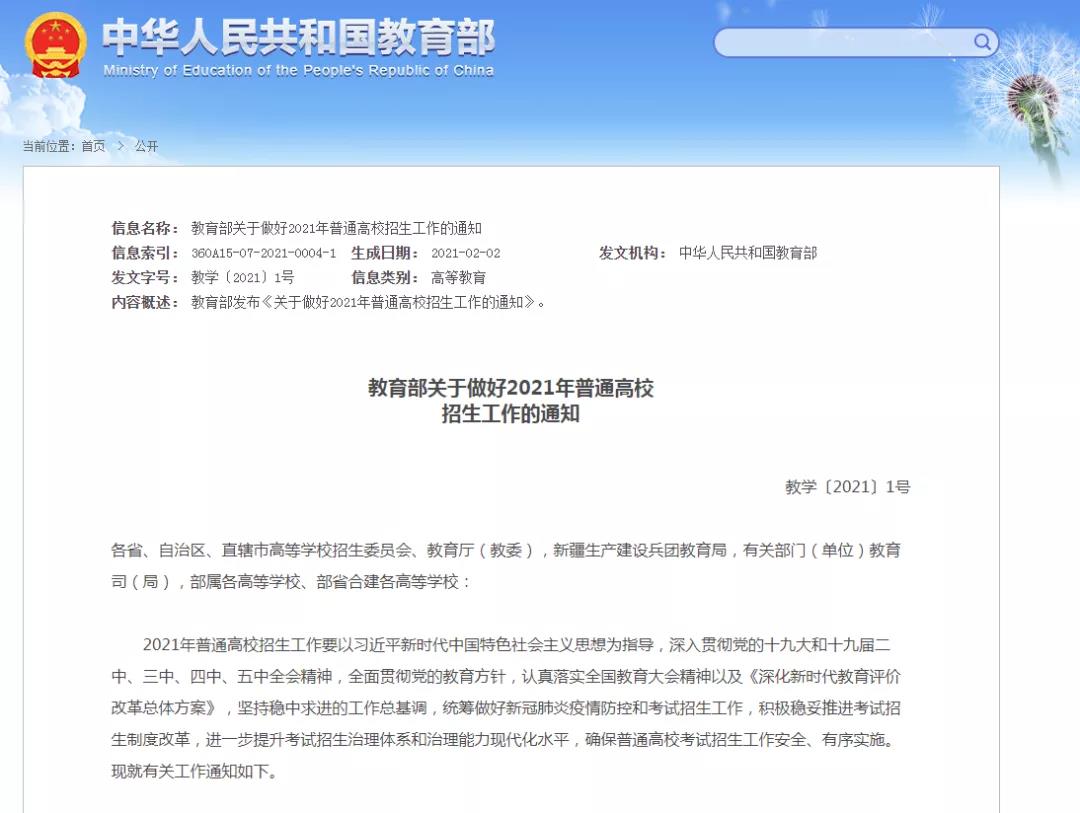
Task: Click the addressee line starting 各省、自治区
Action: tap(506, 550)
